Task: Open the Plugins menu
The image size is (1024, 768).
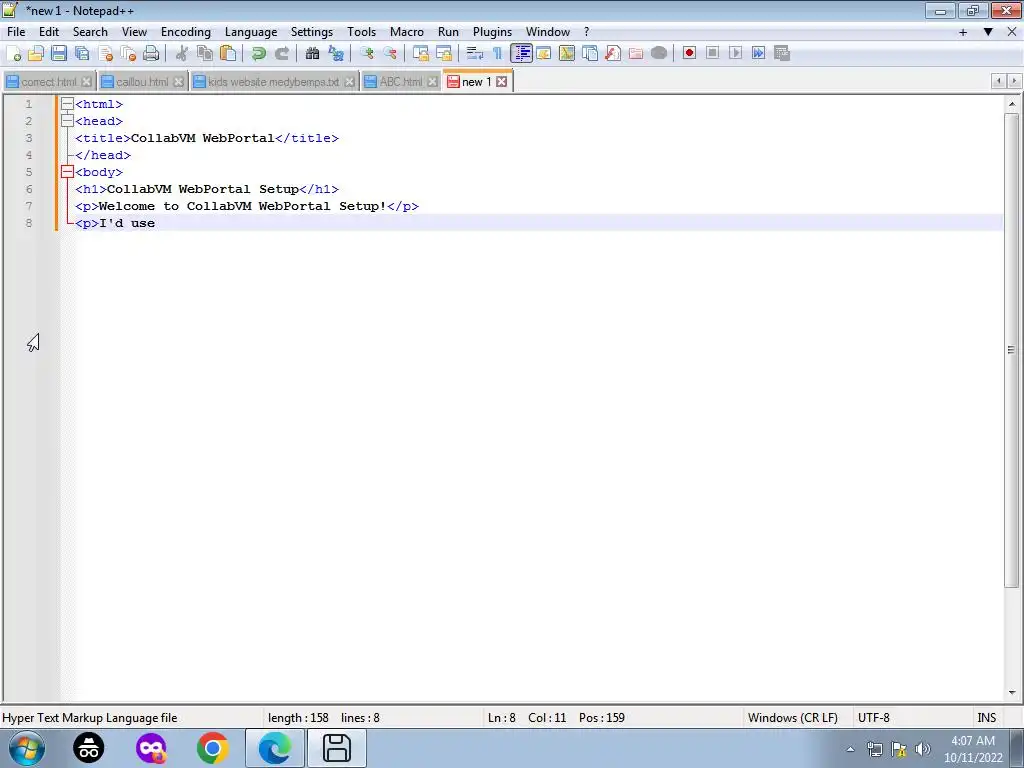Action: pyautogui.click(x=492, y=32)
